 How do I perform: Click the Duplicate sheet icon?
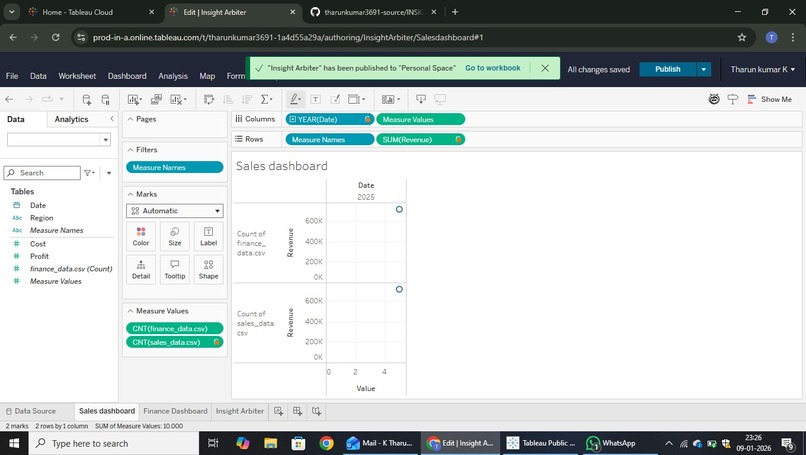(156, 99)
